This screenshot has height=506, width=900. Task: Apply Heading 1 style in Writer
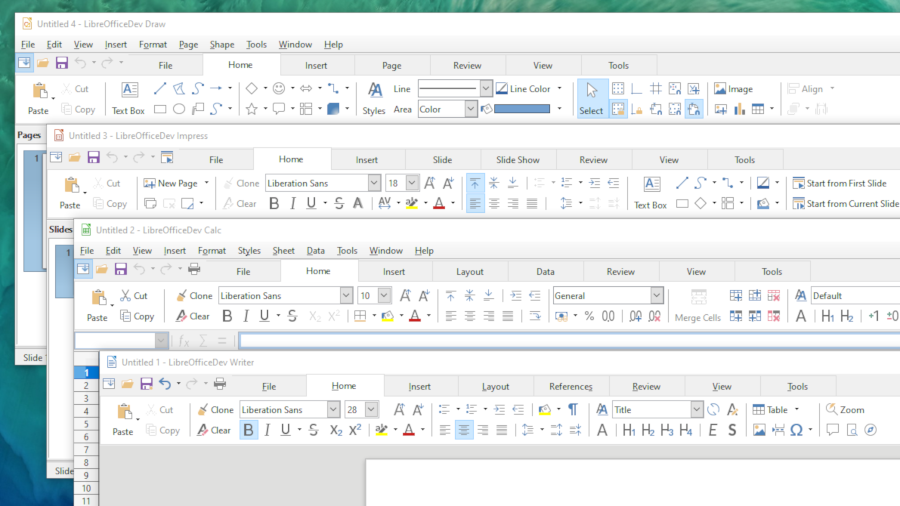point(629,430)
